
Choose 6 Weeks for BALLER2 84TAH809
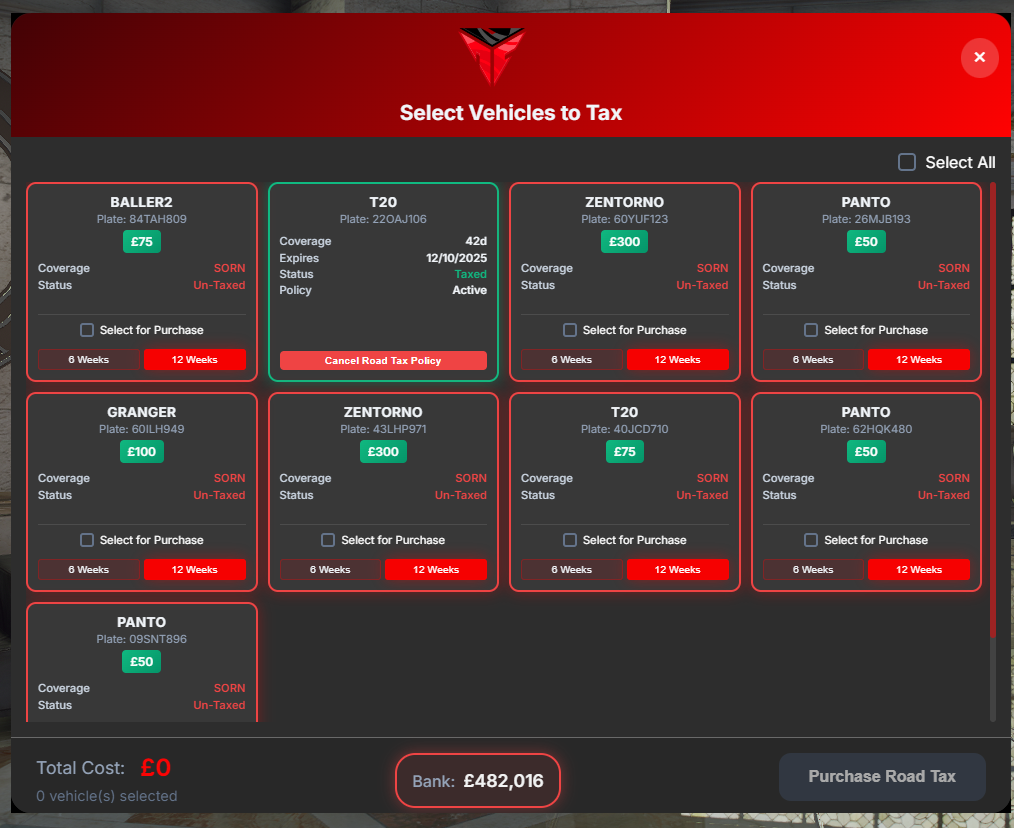tap(89, 360)
